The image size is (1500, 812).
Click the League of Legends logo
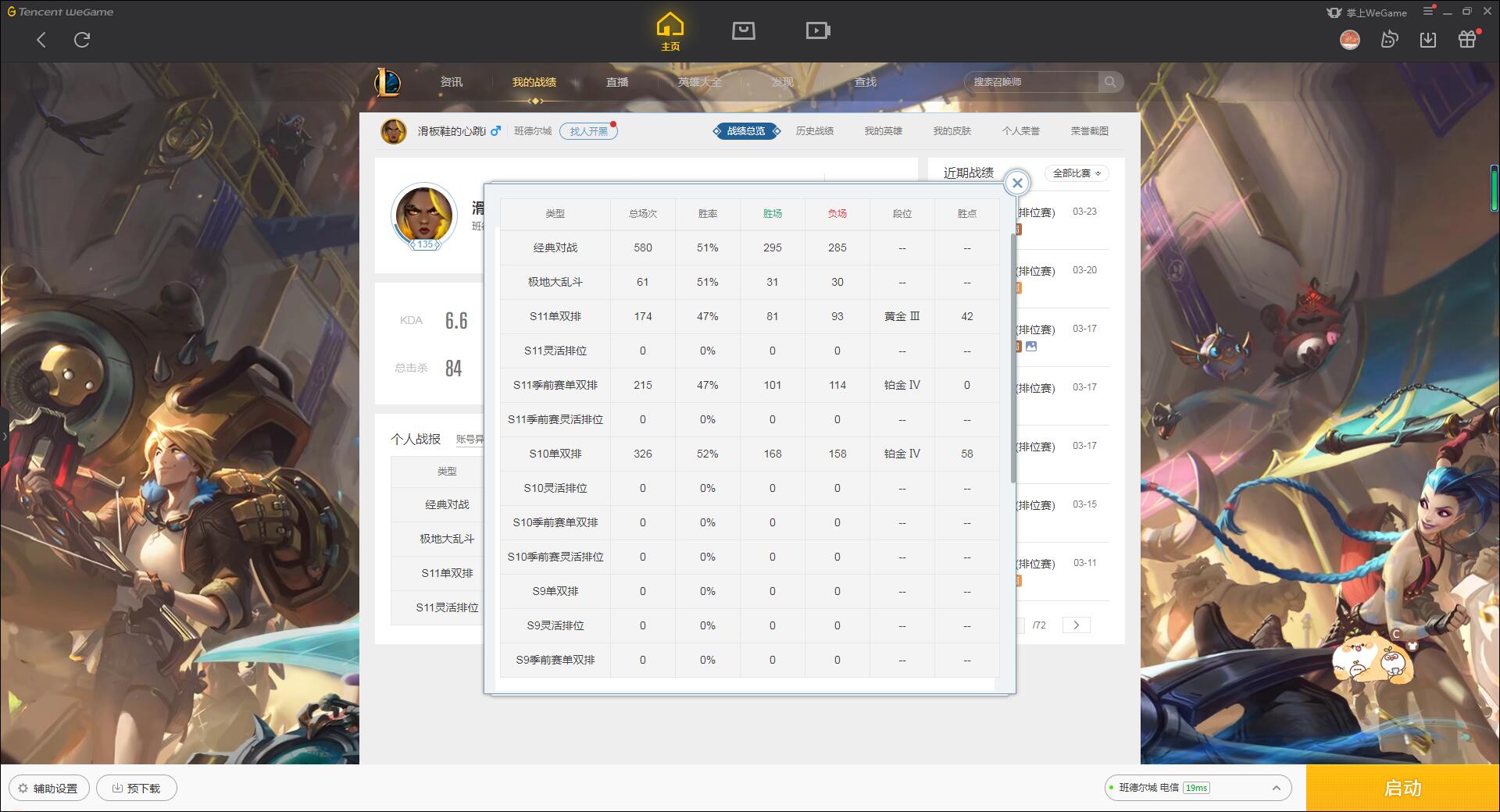[x=388, y=82]
